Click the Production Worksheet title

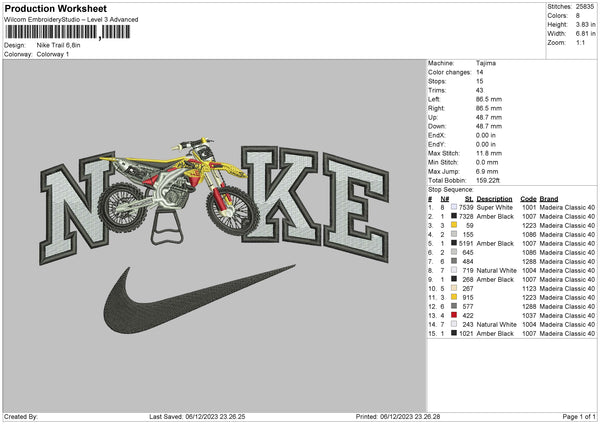tap(55, 8)
